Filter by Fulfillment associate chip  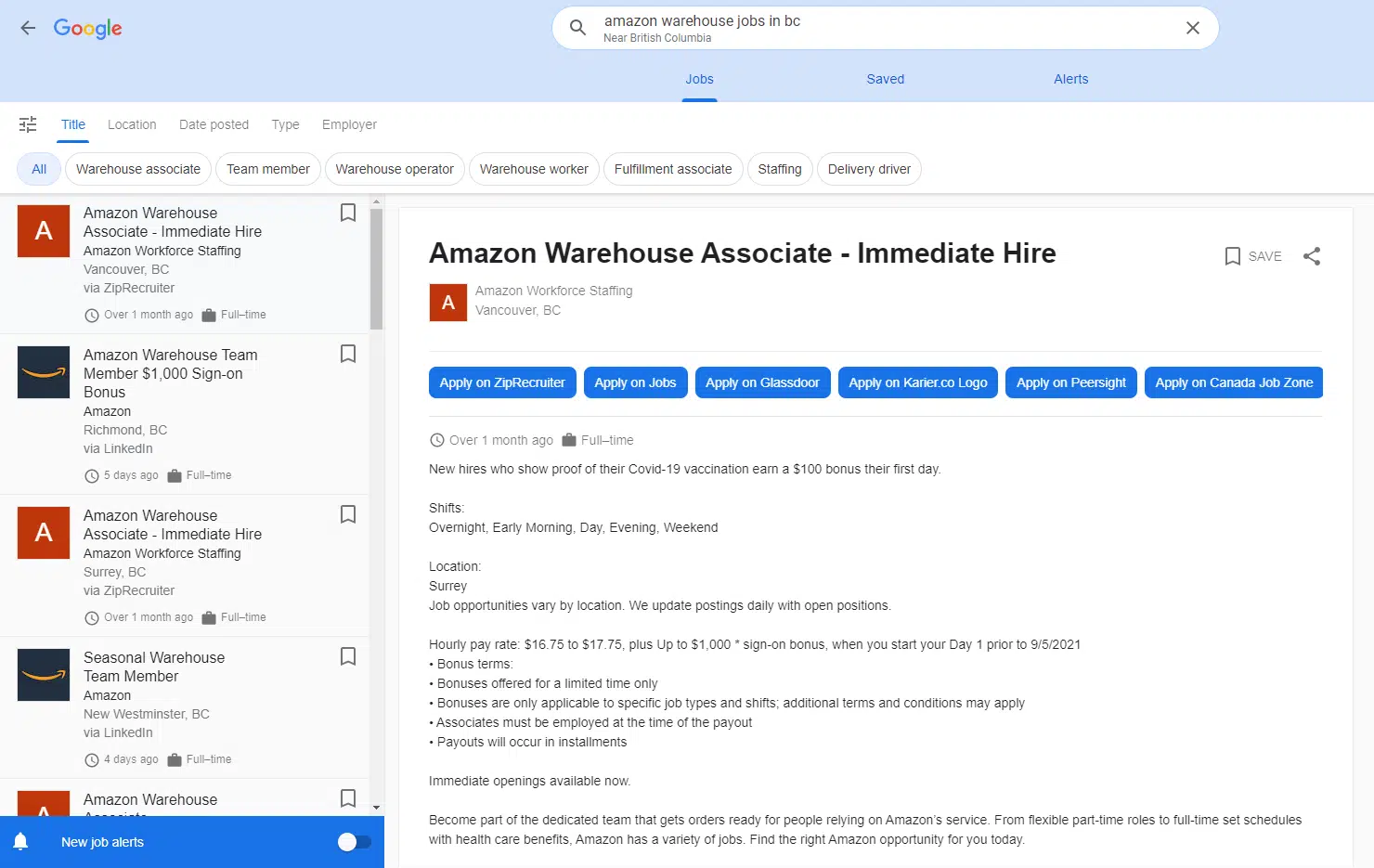tap(673, 169)
